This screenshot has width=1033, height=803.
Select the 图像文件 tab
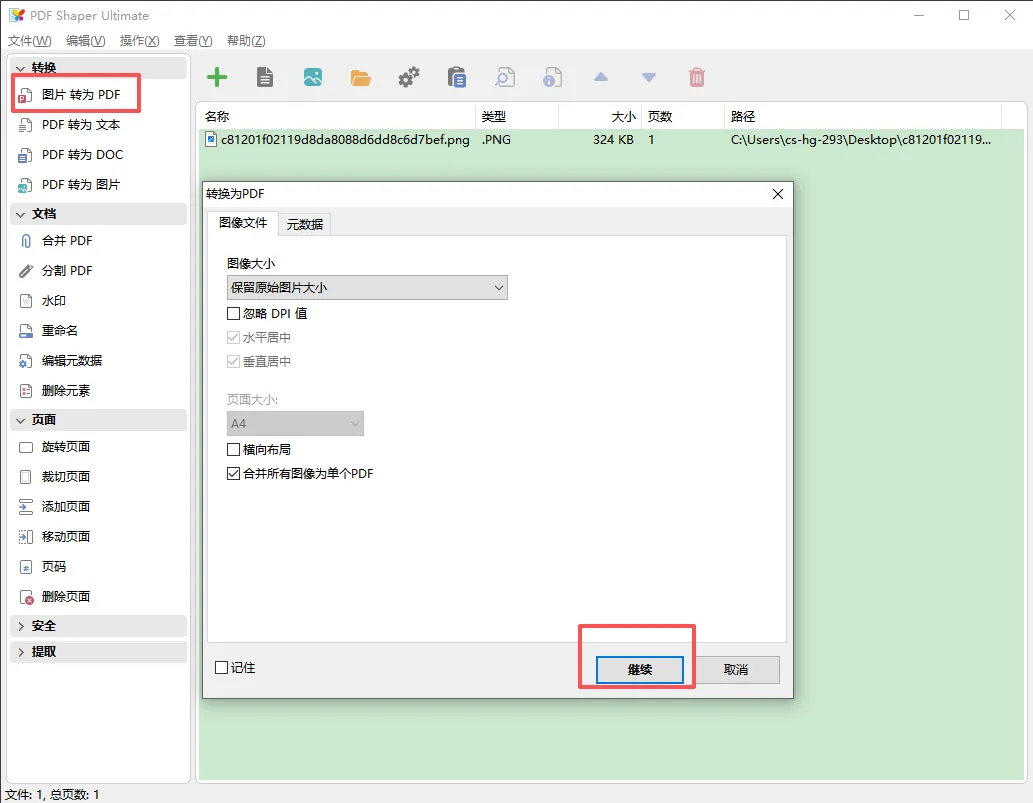(x=243, y=223)
